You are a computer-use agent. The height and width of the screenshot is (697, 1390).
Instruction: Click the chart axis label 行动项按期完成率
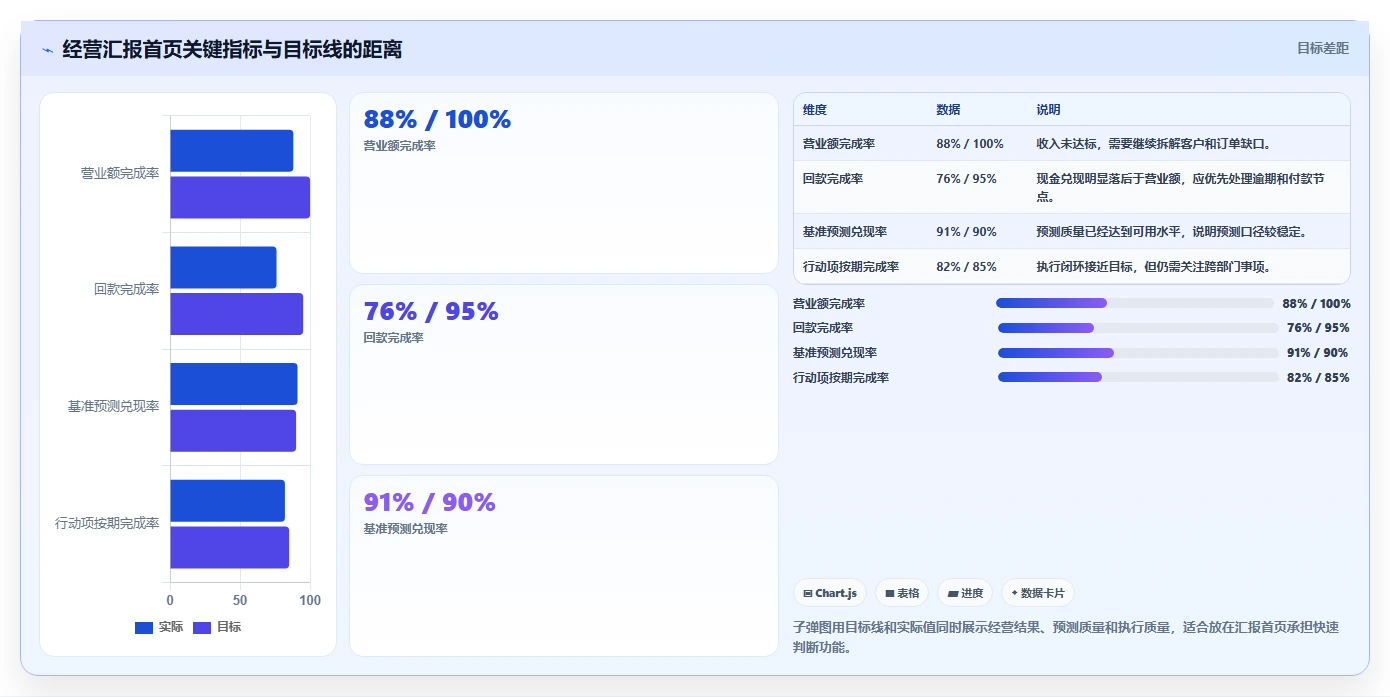coord(107,523)
